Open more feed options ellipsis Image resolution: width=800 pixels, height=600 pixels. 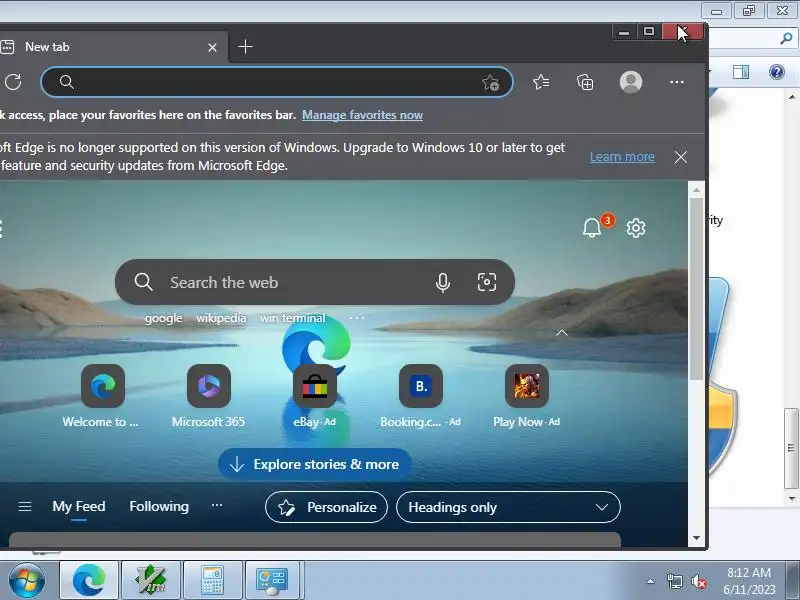pyautogui.click(x=217, y=505)
